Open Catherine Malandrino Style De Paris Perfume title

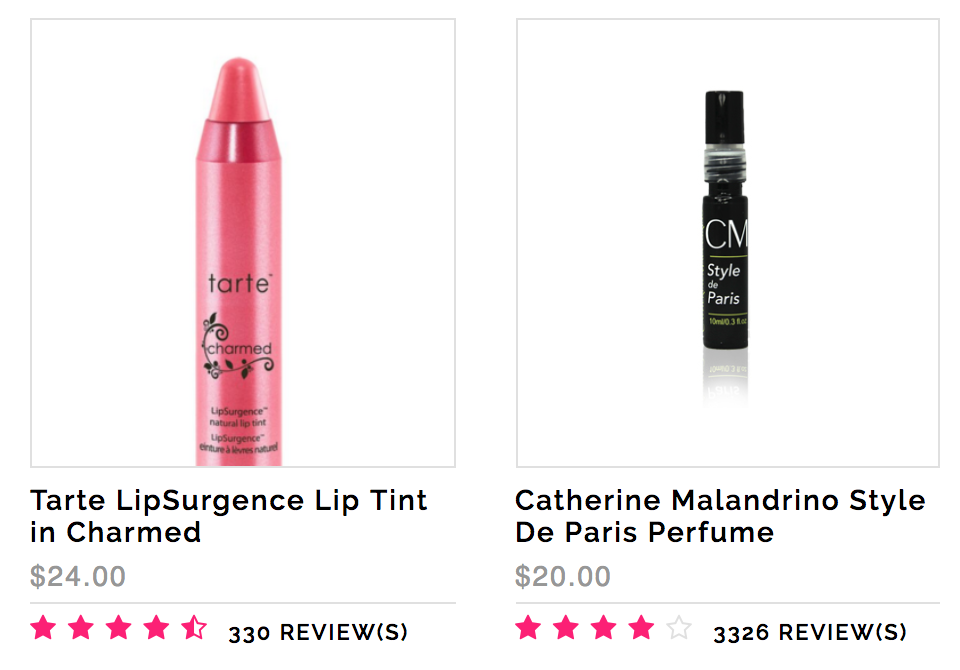point(720,516)
